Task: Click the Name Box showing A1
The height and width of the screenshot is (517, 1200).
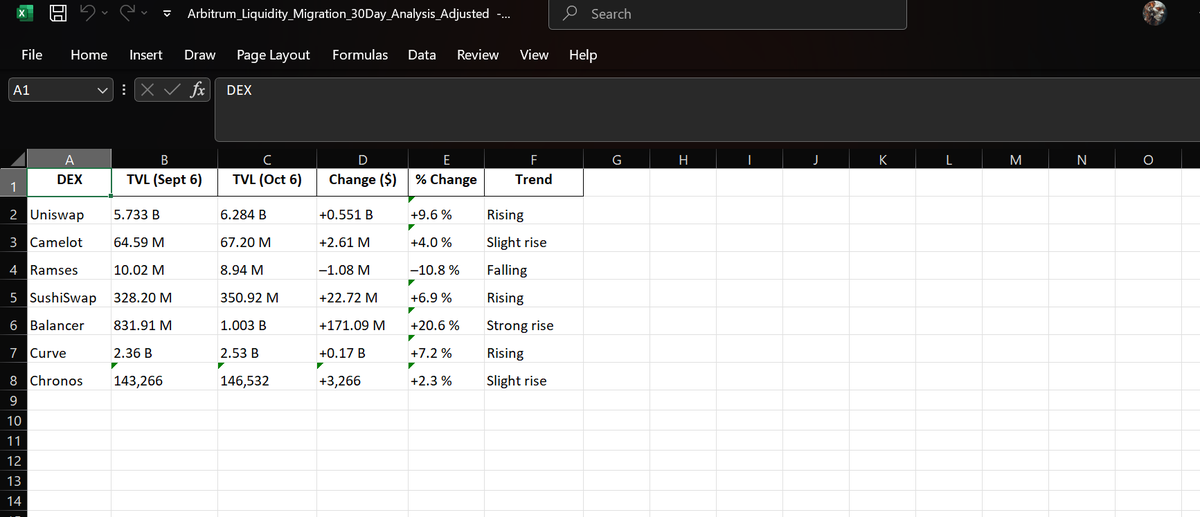Action: pos(50,90)
